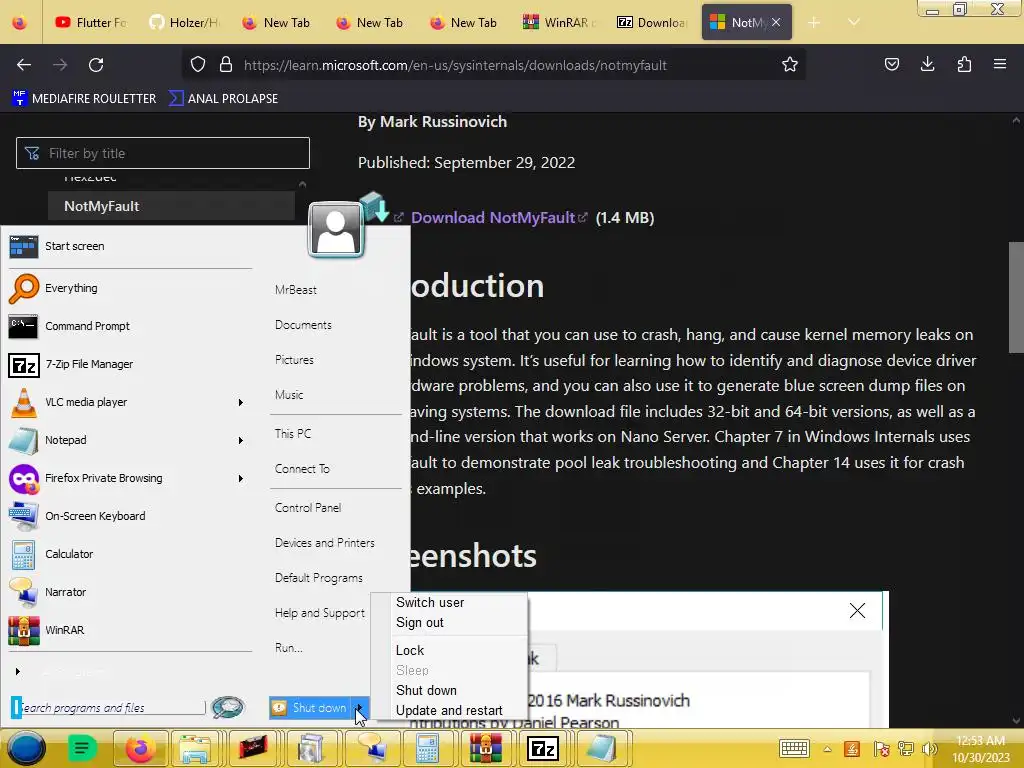Open WinRAR from the Start menu

(x=130, y=630)
